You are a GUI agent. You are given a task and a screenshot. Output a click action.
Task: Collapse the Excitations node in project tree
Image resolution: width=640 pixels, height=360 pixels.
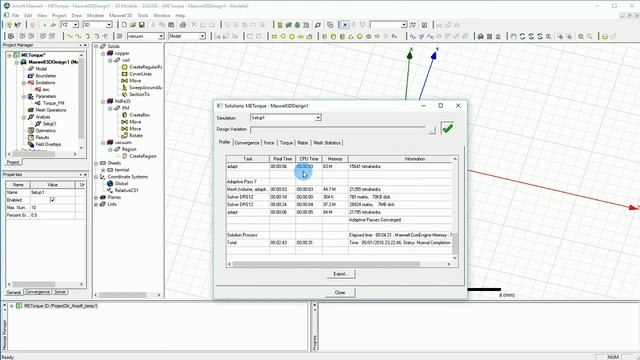coord(24,83)
